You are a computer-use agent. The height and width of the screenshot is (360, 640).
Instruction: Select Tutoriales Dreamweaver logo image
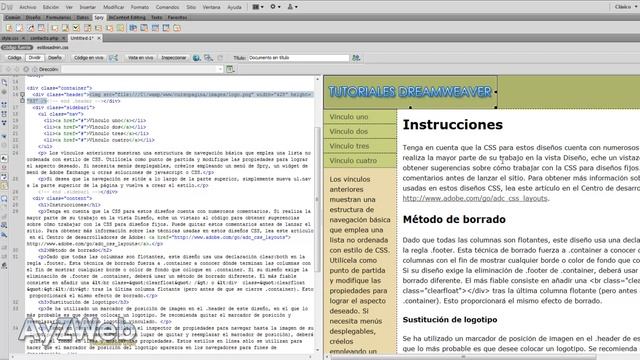(x=410, y=91)
